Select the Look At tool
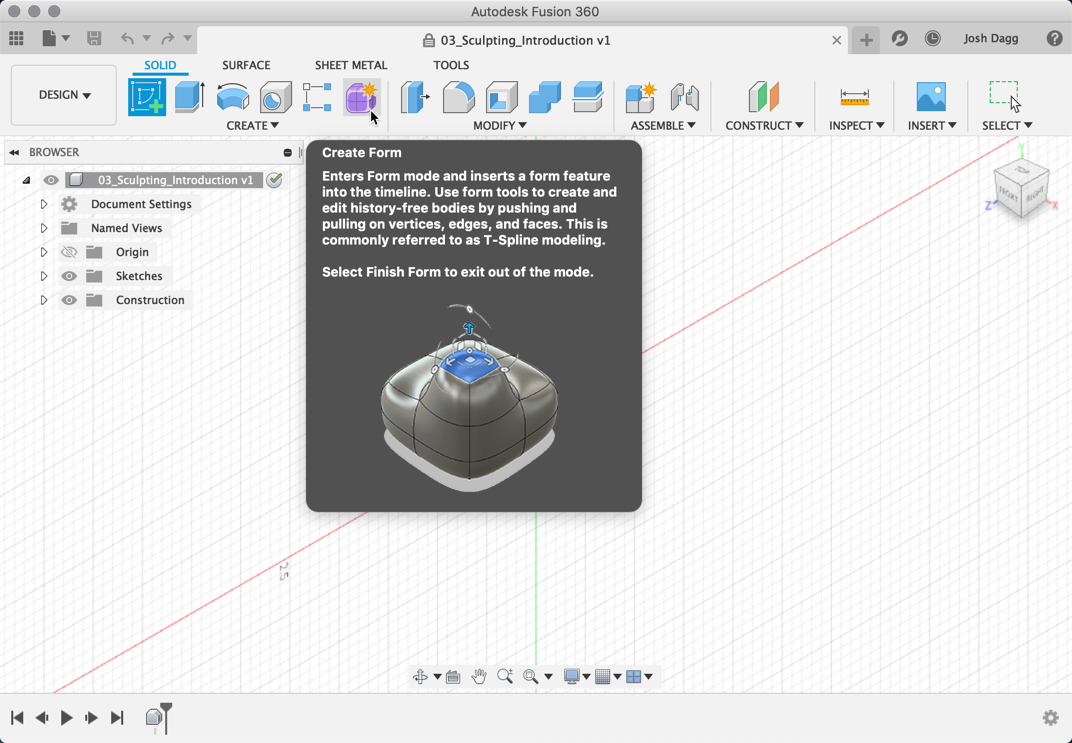Screen dimensions: 1072x743 (453, 677)
